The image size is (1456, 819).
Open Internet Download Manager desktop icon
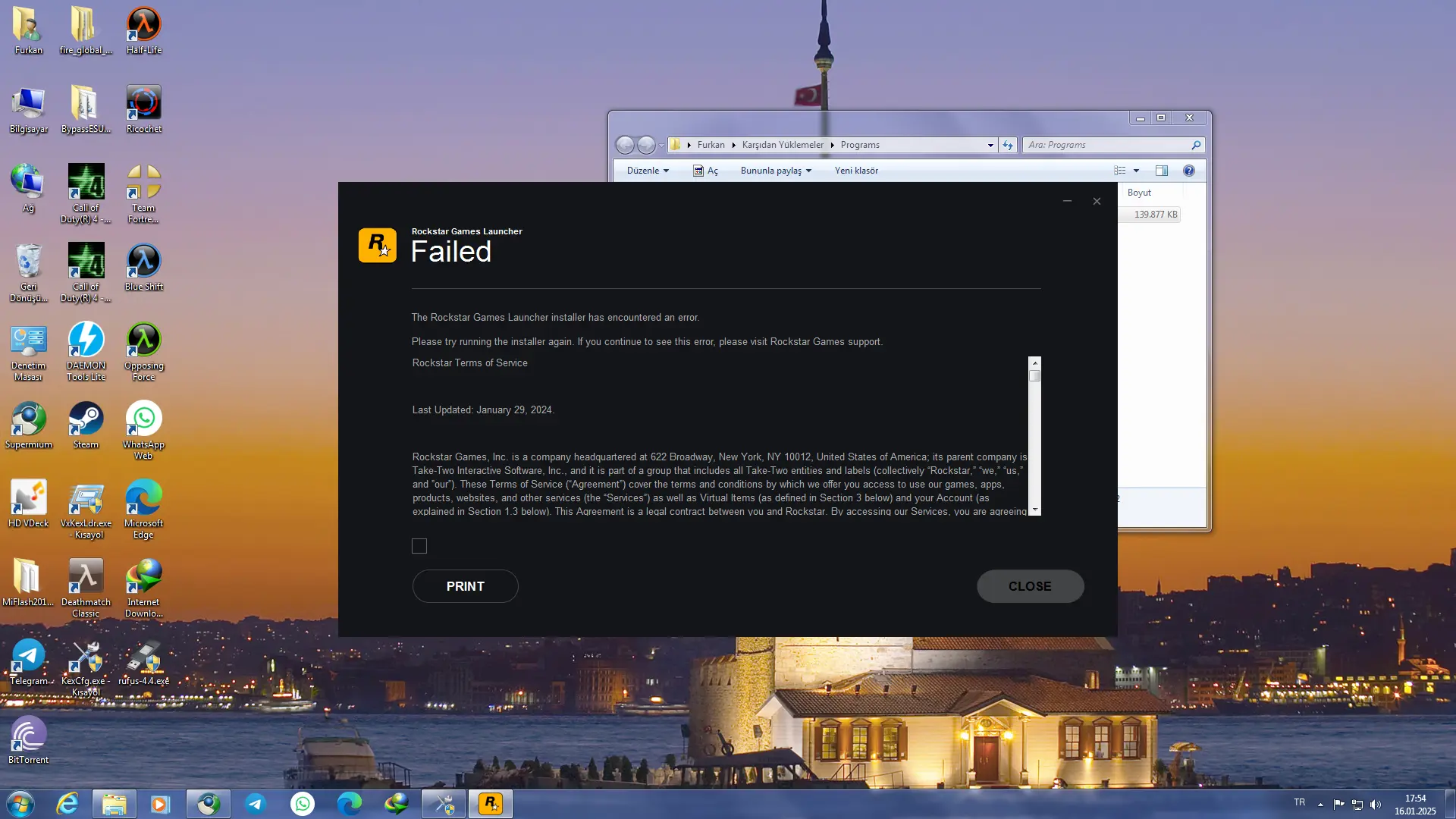click(x=143, y=588)
